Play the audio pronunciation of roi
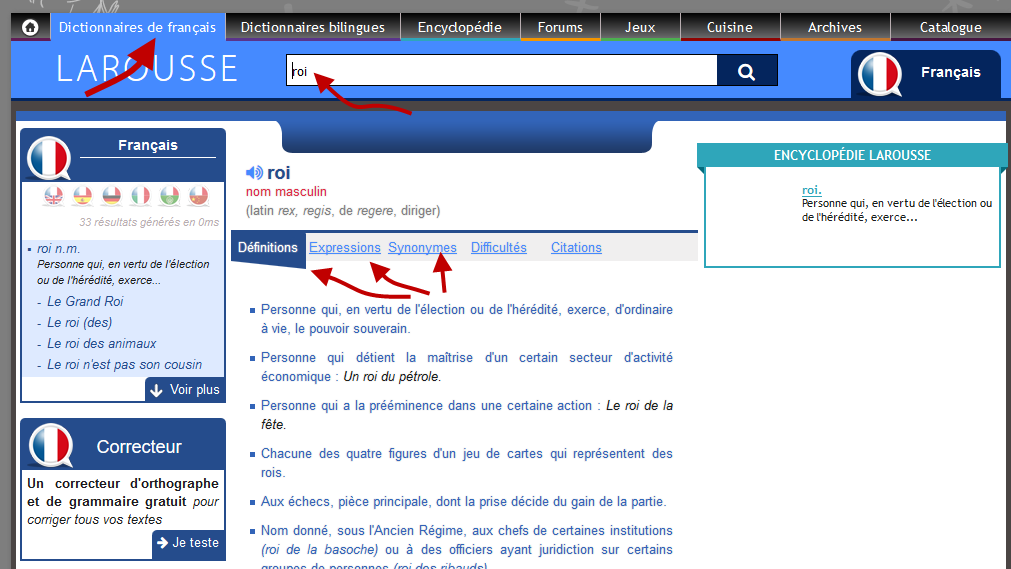The height and width of the screenshot is (569, 1011). [254, 172]
